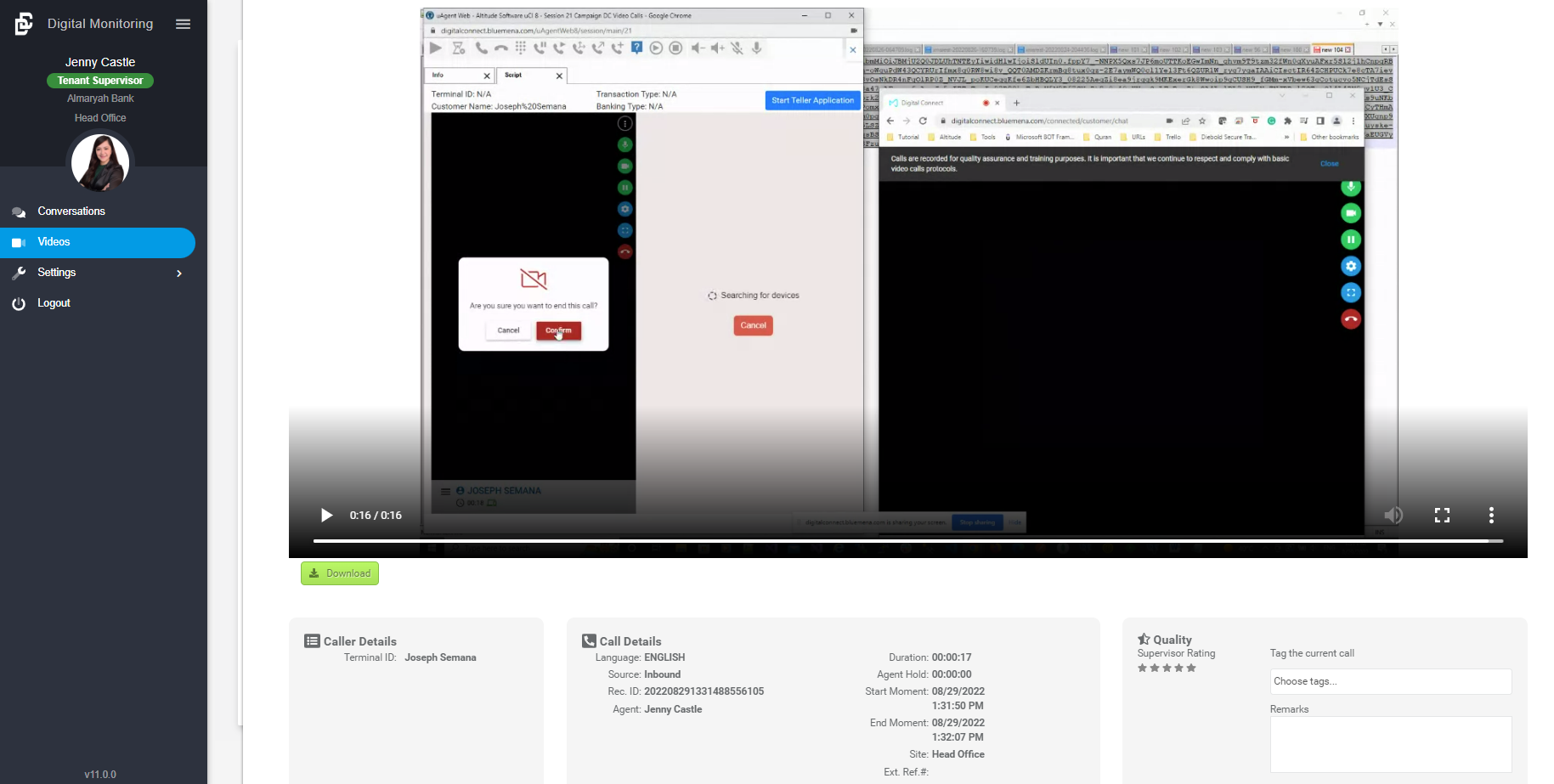Rate the call one star
This screenshot has width=1554, height=784.
pyautogui.click(x=1143, y=668)
